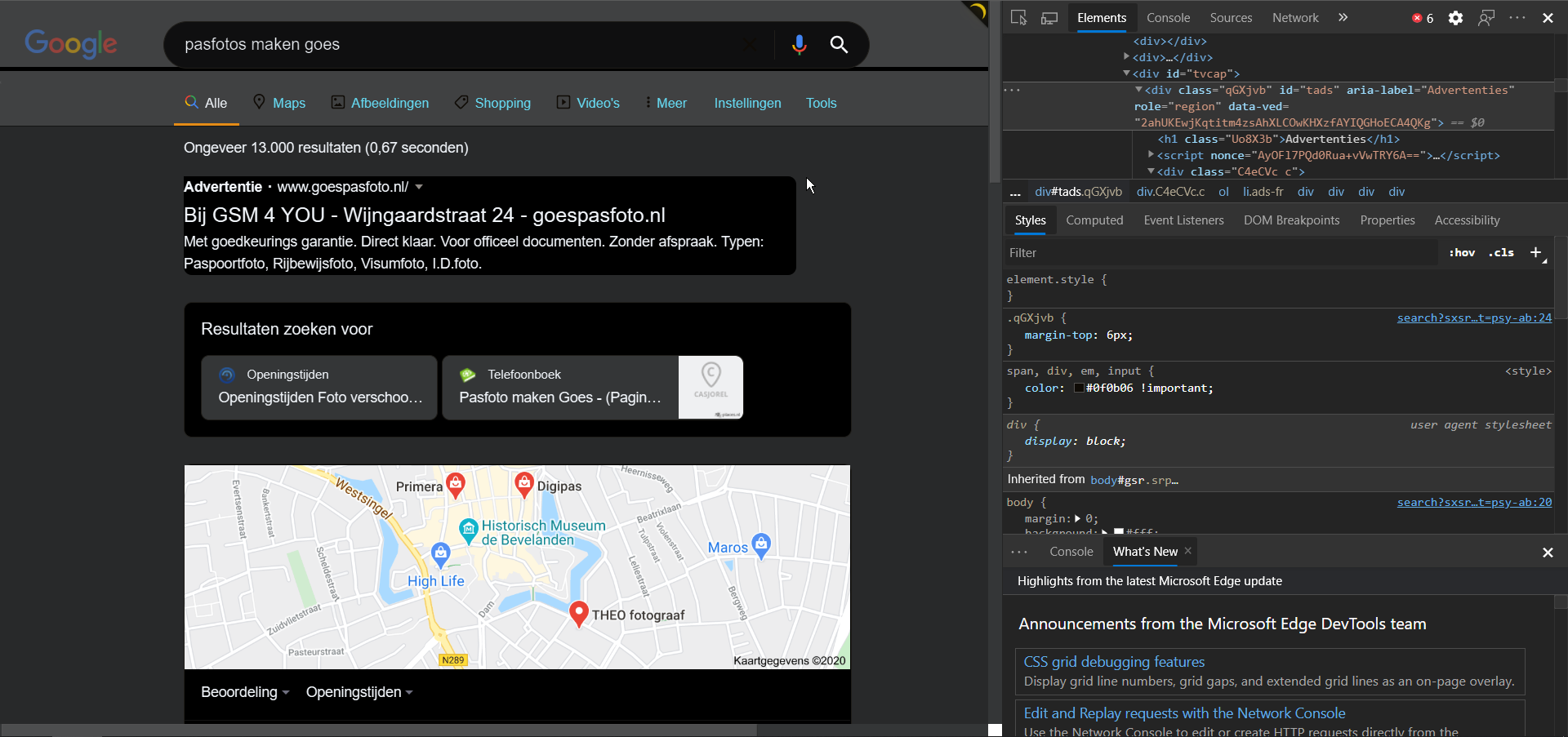Click the #0f0b06 color swatch
Viewport: 1568px width, 737px height.
[x=1079, y=388]
